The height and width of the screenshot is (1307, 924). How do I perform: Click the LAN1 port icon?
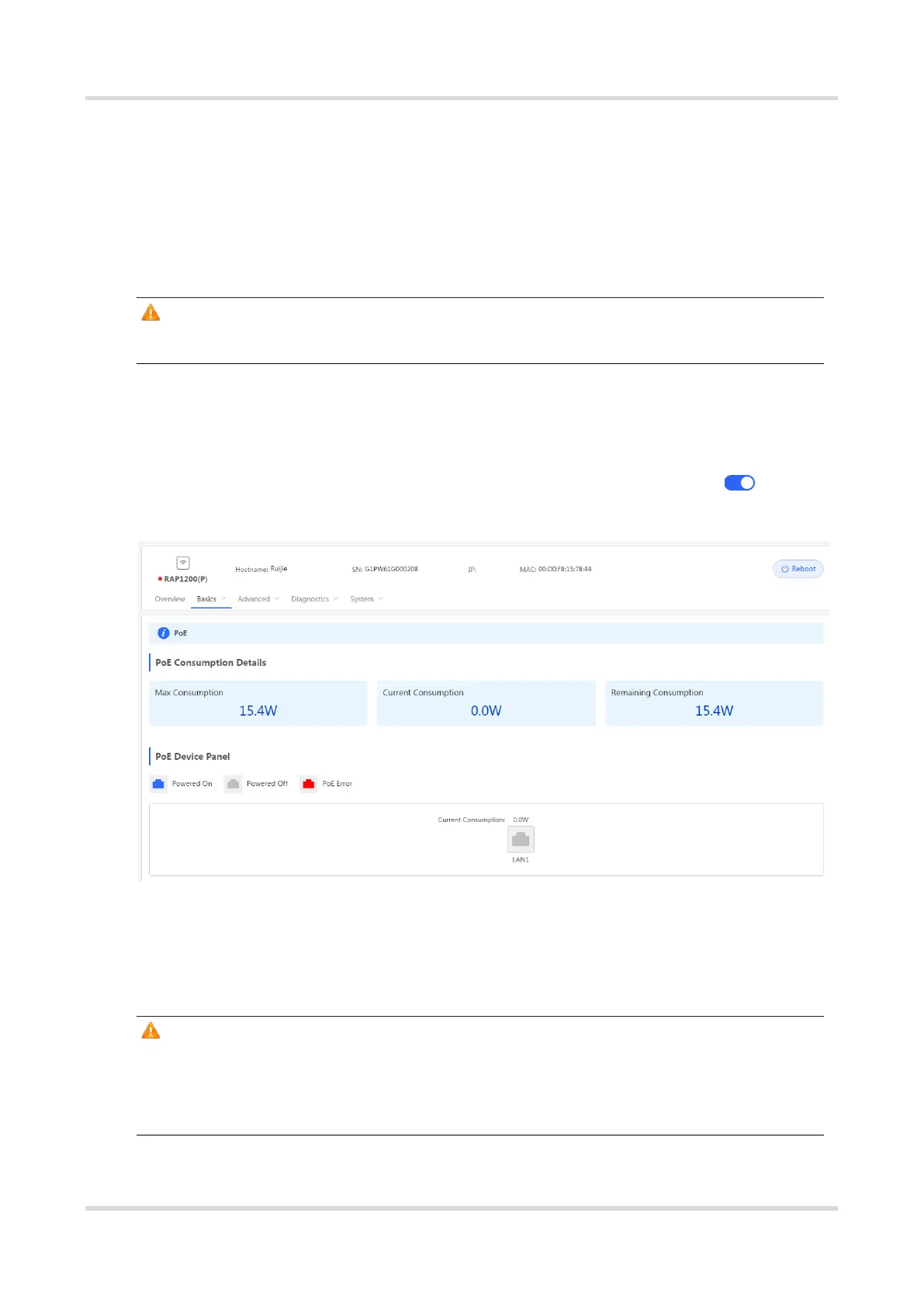(x=521, y=839)
